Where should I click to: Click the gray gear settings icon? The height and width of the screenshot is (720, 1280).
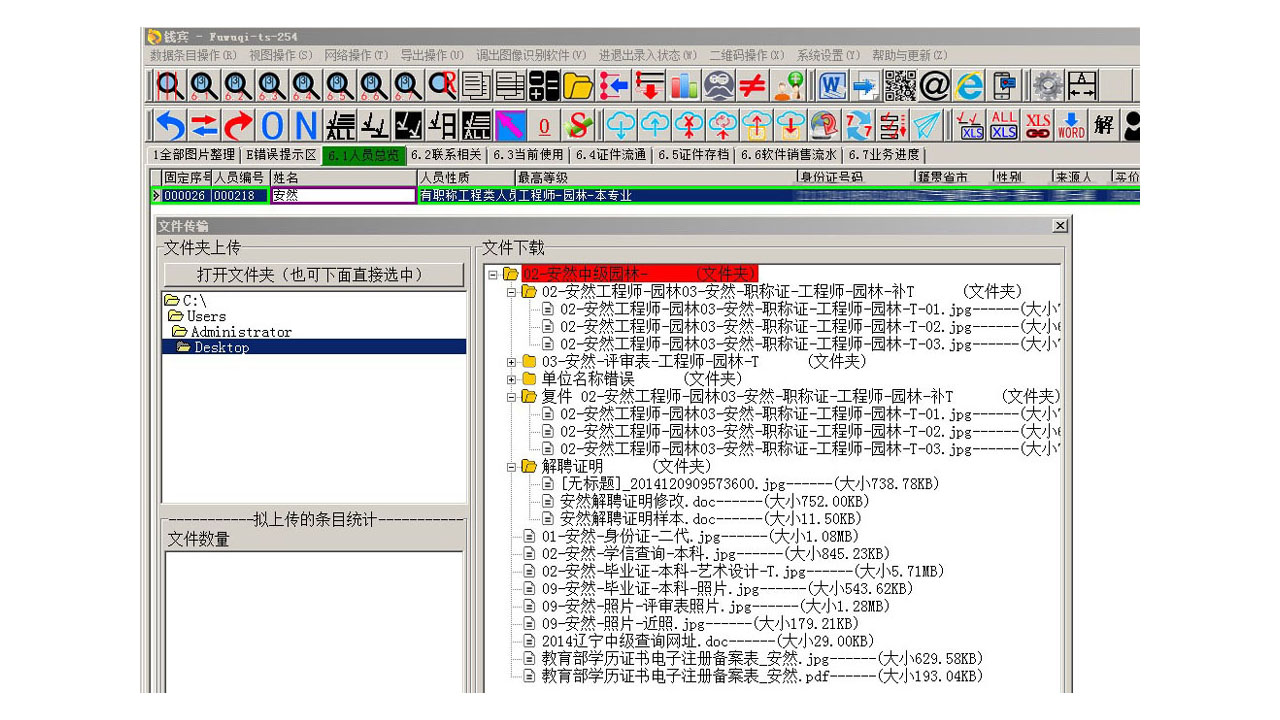[1047, 86]
